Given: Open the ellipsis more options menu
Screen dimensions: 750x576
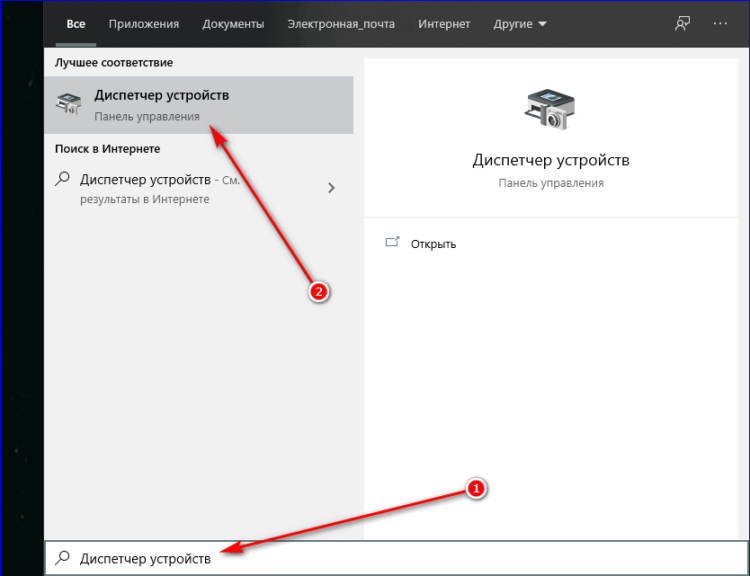Looking at the screenshot, I should tap(720, 23).
